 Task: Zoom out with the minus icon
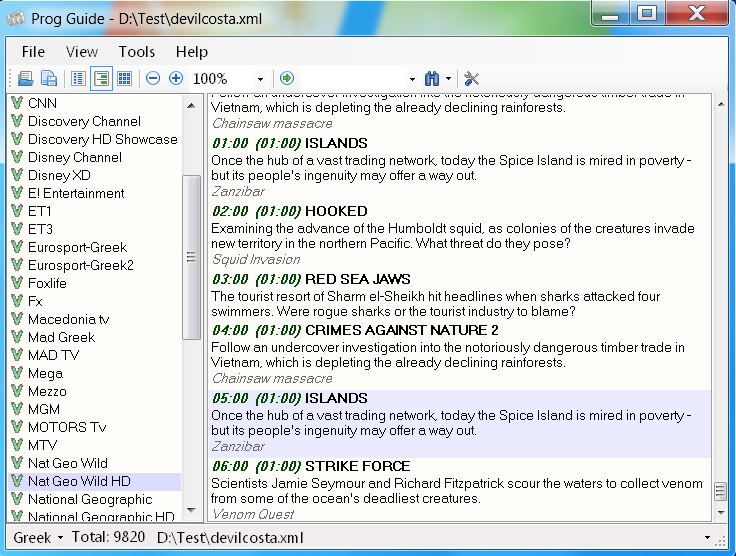coord(153,78)
